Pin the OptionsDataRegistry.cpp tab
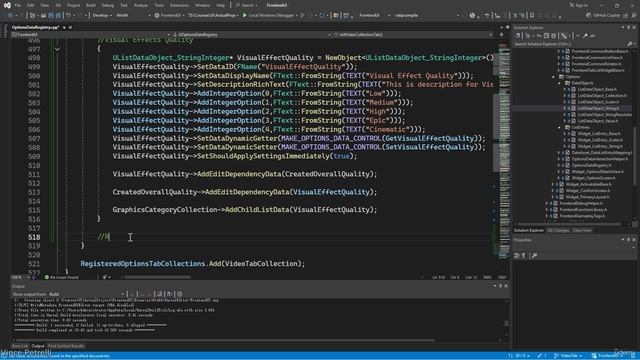 tap(64, 27)
